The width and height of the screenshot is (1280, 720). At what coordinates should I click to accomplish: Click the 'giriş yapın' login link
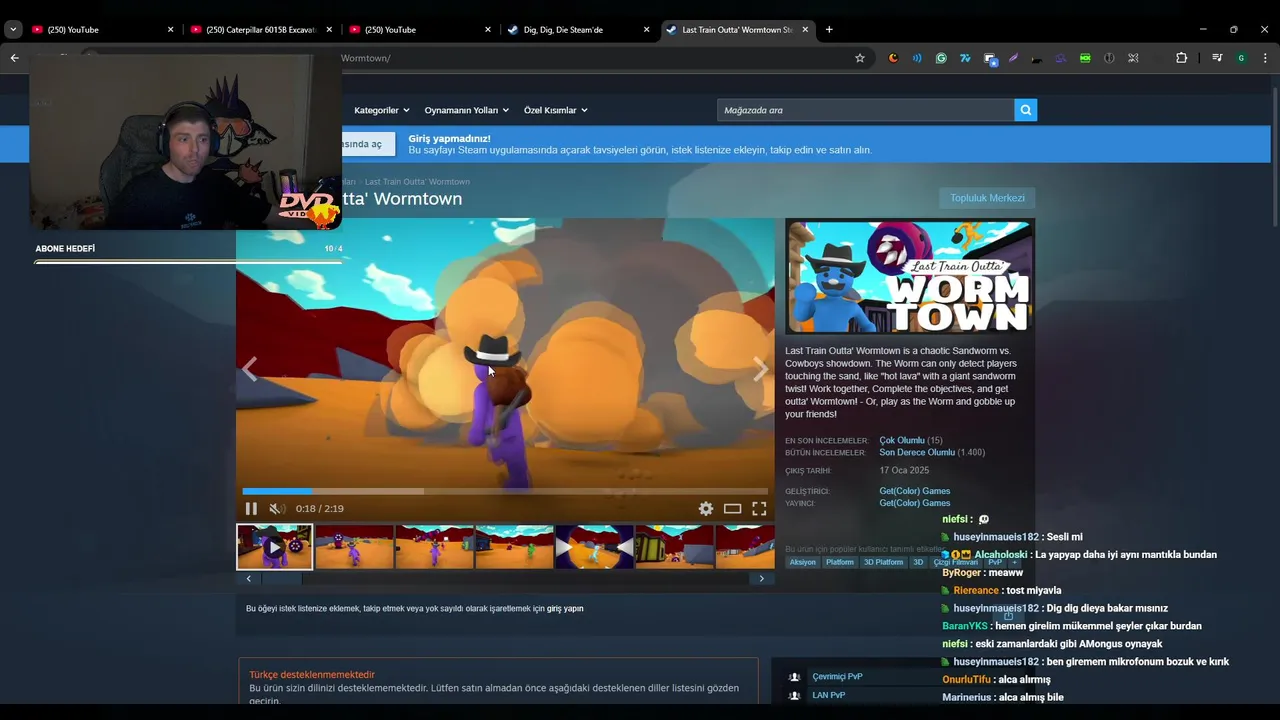565,608
